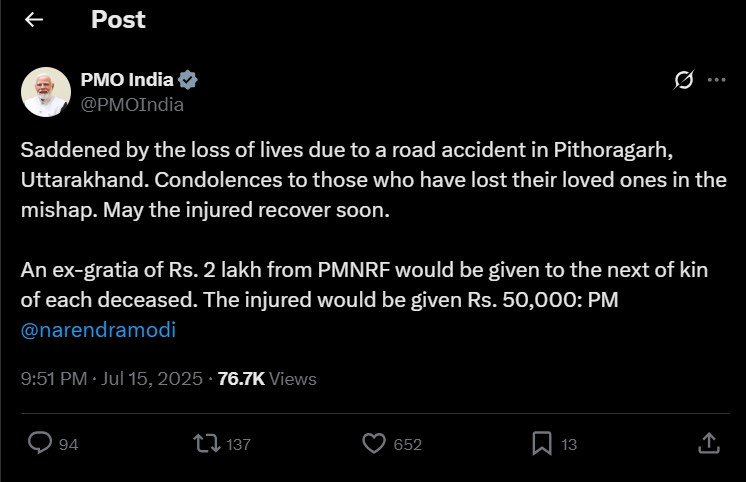Bookmark this post
Viewport: 746px width, 482px height.
(541, 443)
